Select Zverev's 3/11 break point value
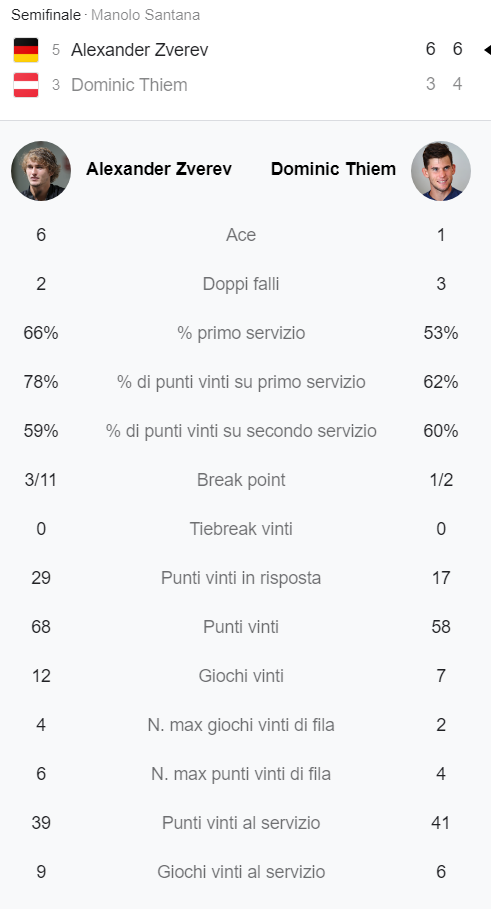The image size is (491, 909). point(41,480)
